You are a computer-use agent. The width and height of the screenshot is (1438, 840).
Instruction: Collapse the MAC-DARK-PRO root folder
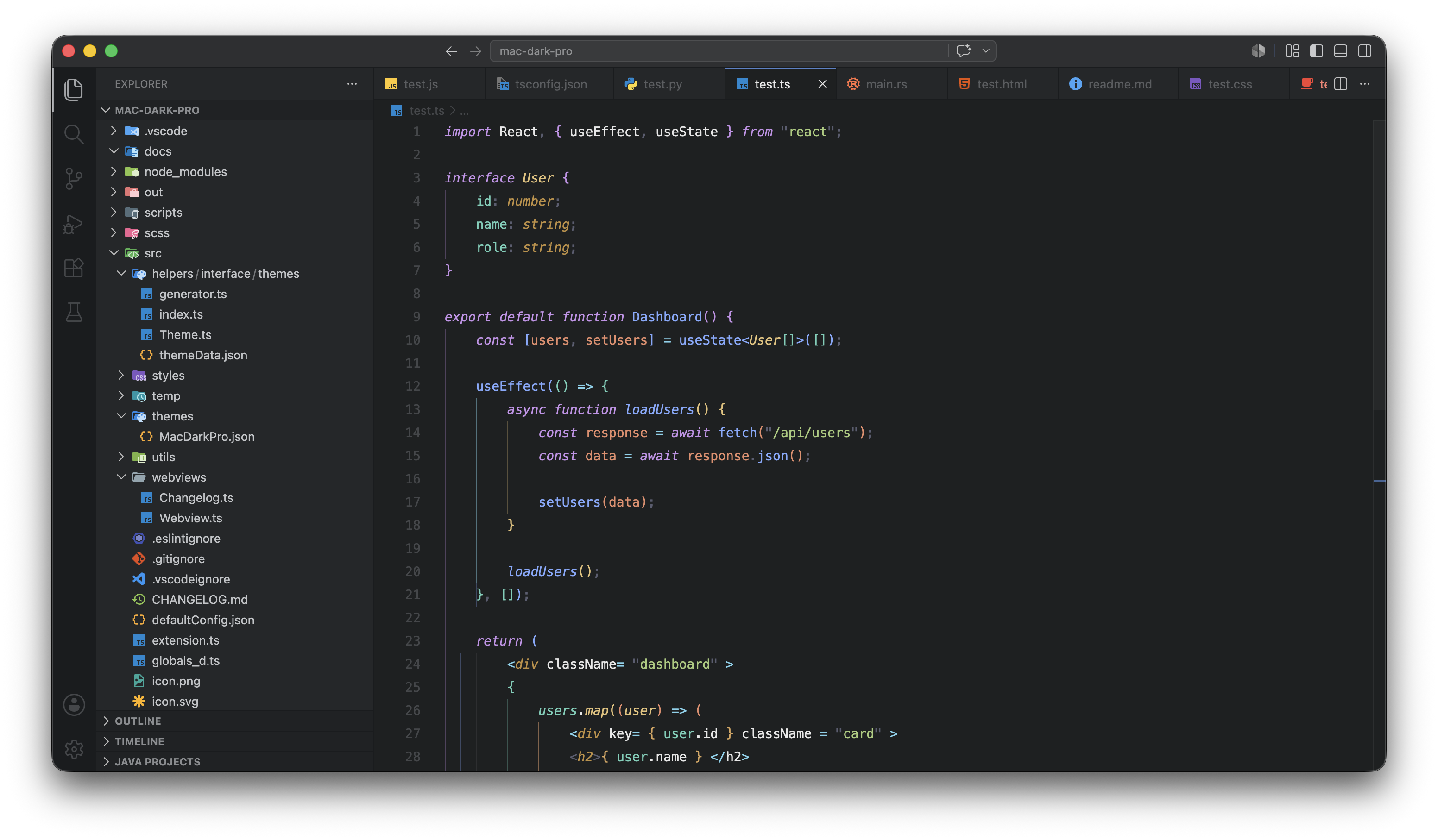[106, 110]
